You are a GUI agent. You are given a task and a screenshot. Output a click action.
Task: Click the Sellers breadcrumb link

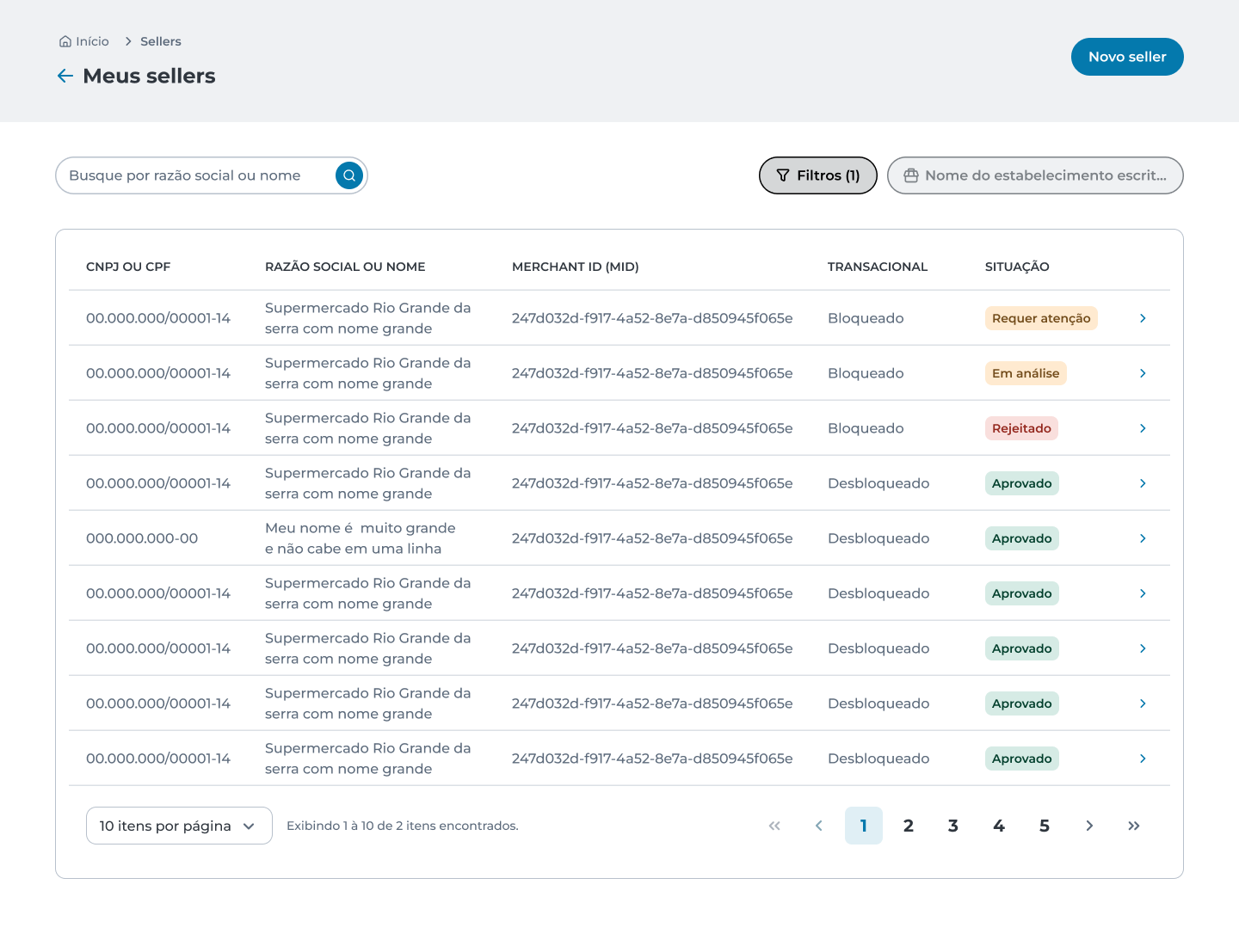161,41
